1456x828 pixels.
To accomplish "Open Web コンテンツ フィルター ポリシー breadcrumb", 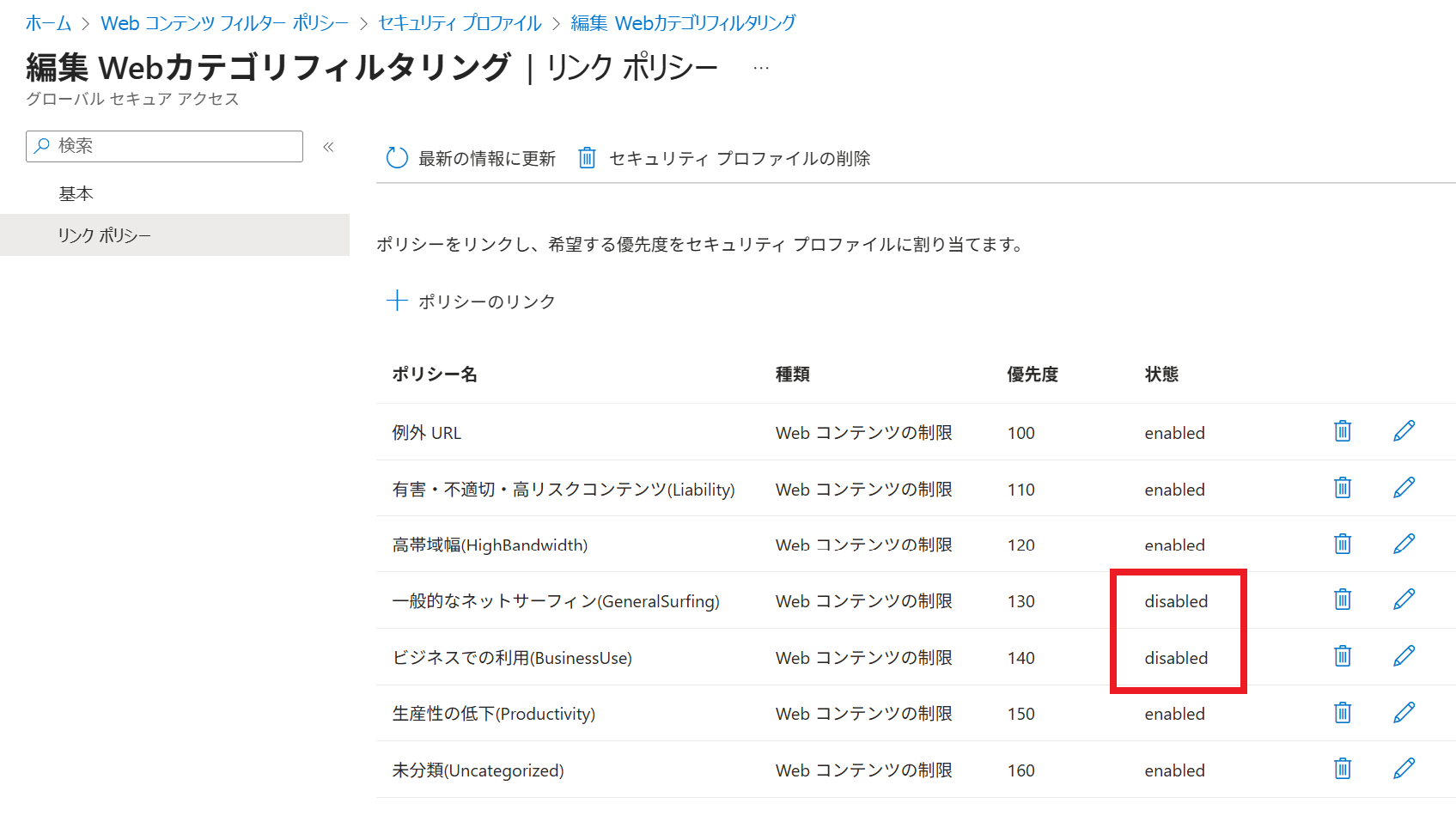I will tap(225, 23).
